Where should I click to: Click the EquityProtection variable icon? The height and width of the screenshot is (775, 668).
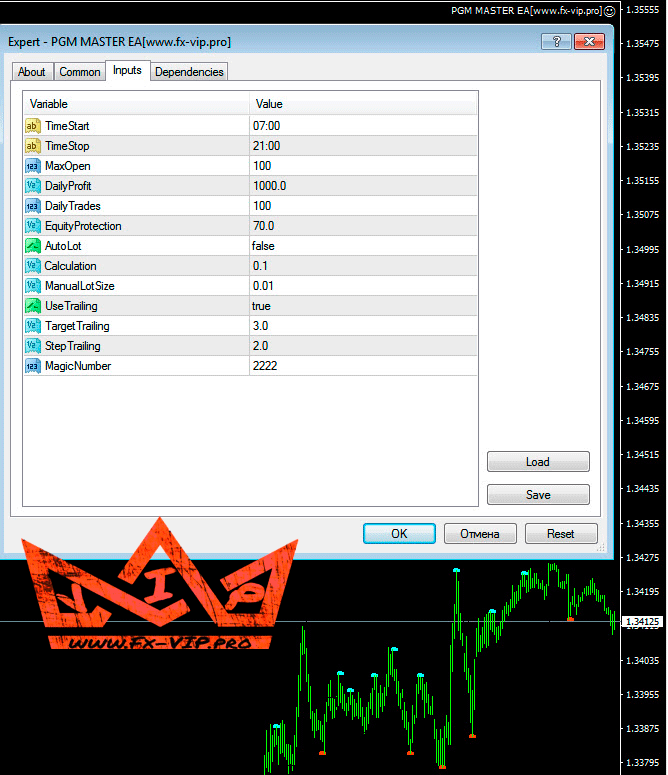[32, 226]
